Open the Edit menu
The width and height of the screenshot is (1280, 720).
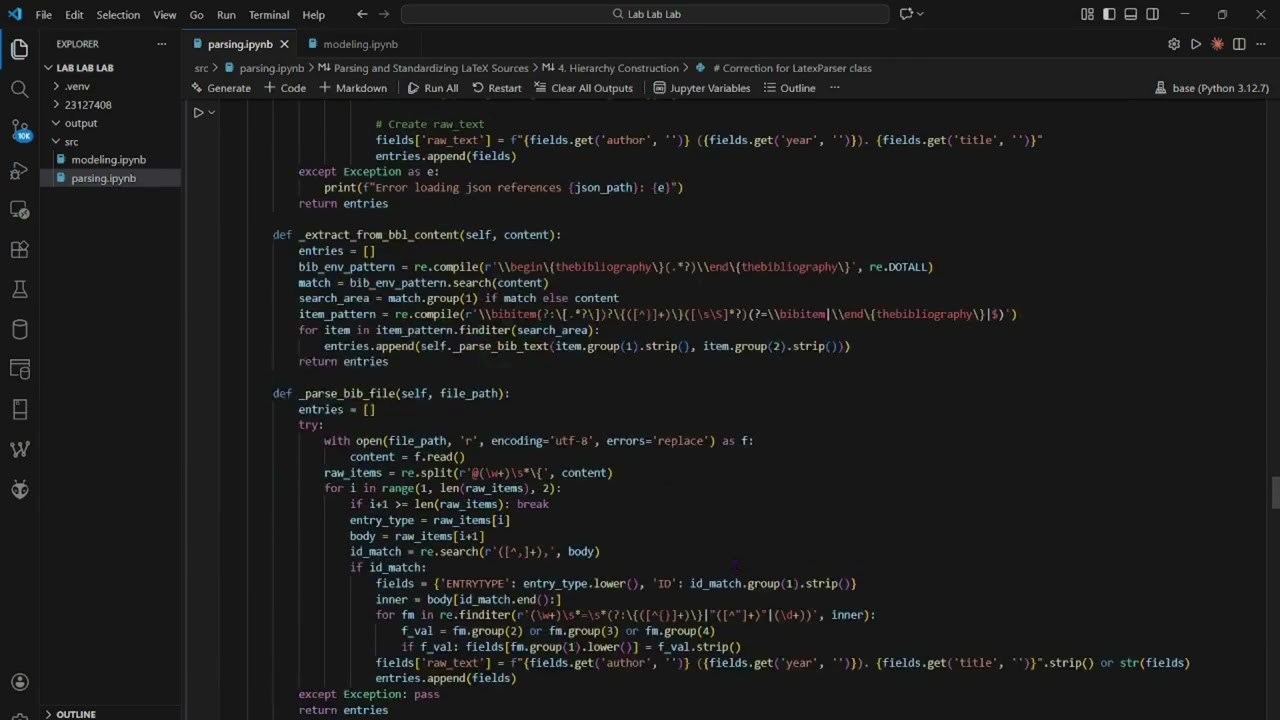[75, 15]
